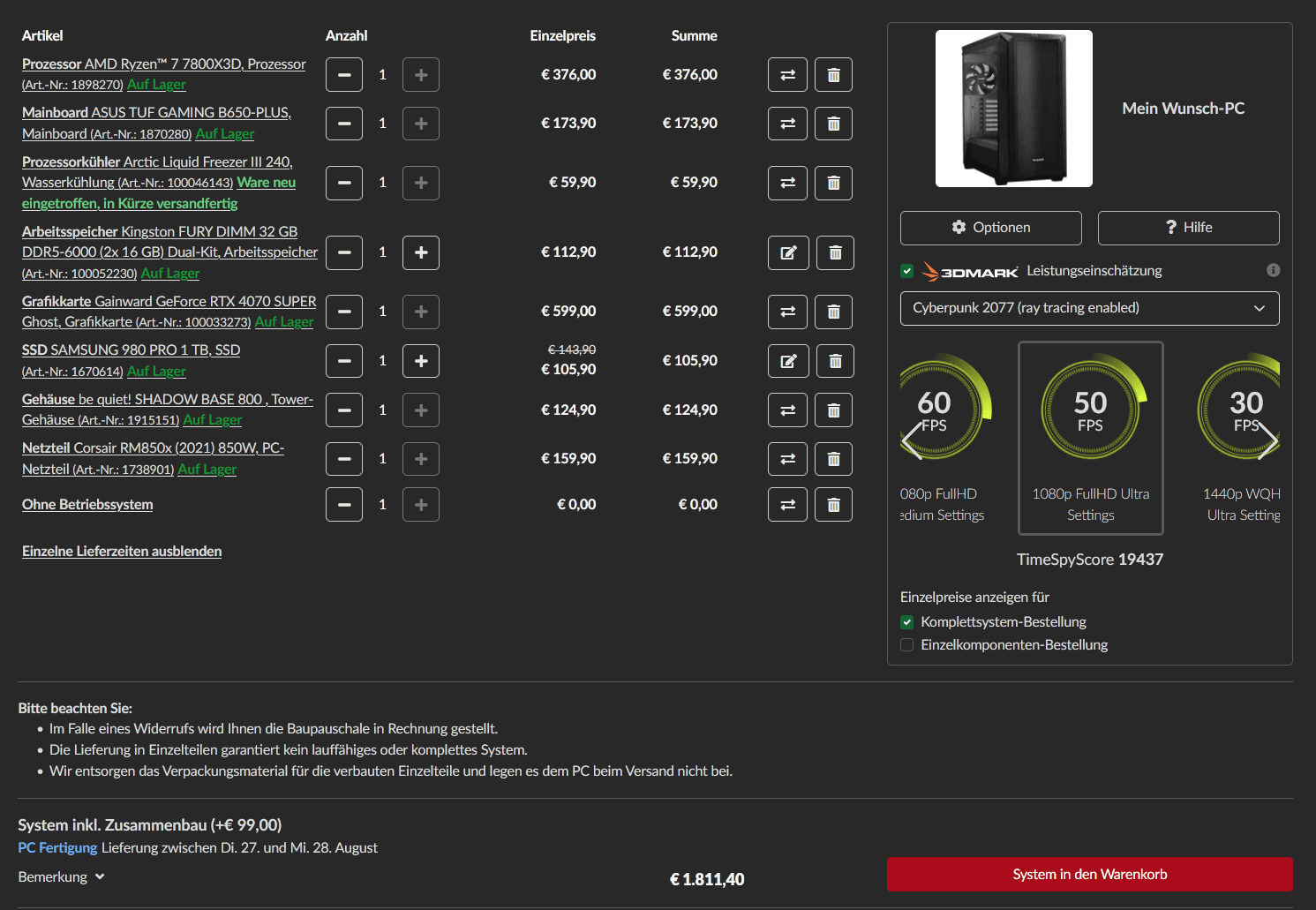Edit the Kingston FURY RAM item
This screenshot has width=1316, height=910.
pyautogui.click(x=788, y=252)
